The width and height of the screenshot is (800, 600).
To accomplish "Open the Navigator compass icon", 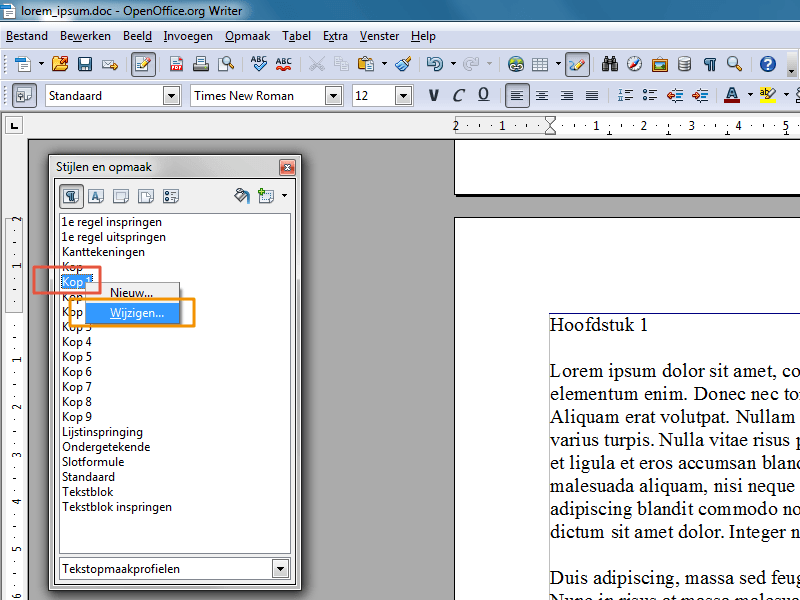I will click(x=634, y=64).
